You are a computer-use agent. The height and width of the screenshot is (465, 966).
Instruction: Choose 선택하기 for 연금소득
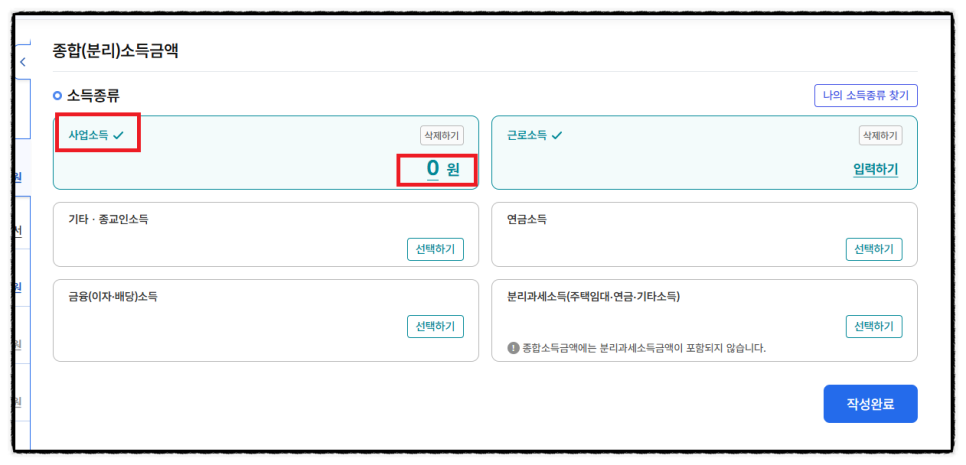click(x=874, y=249)
